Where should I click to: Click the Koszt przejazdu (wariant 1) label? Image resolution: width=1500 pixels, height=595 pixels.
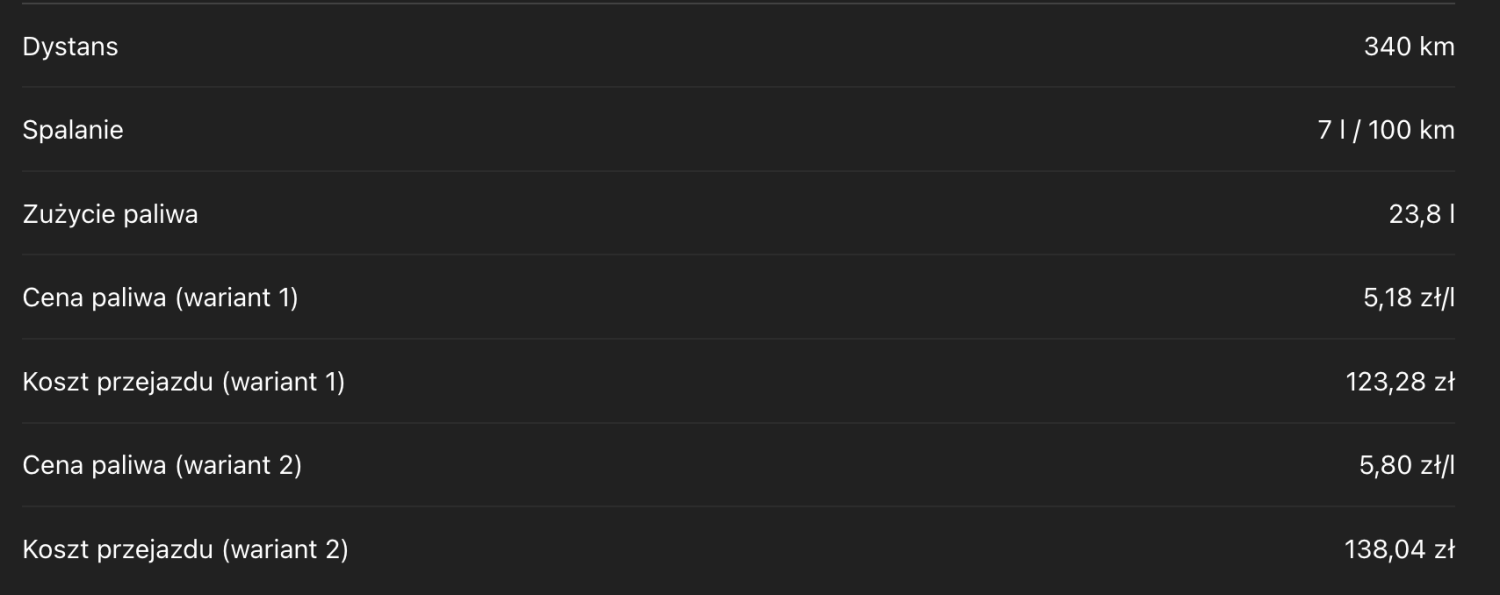point(183,382)
